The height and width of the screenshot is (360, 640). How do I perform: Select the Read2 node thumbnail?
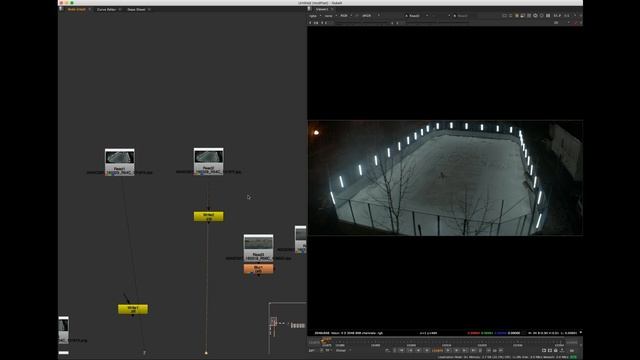[x=209, y=156]
